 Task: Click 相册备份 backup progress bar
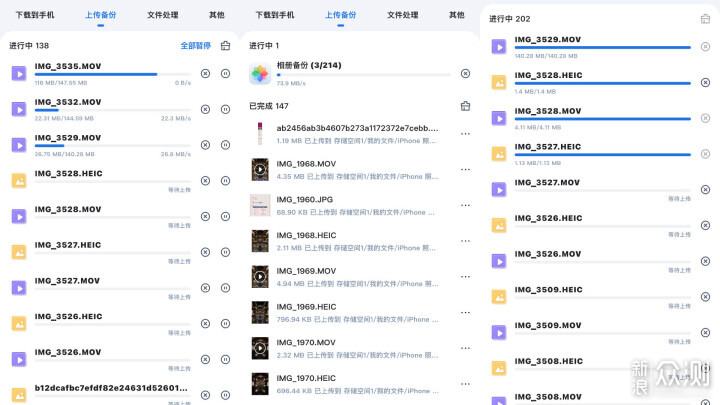tap(363, 75)
